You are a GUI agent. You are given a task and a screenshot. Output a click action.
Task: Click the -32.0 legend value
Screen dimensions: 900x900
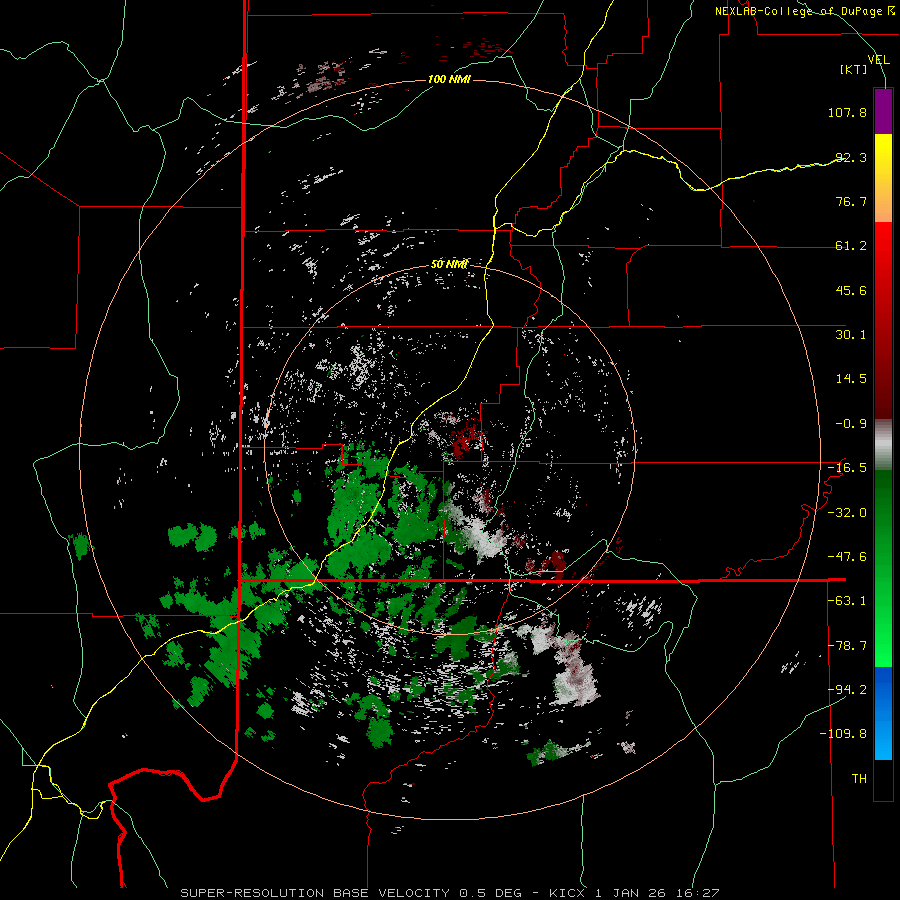tap(847, 513)
